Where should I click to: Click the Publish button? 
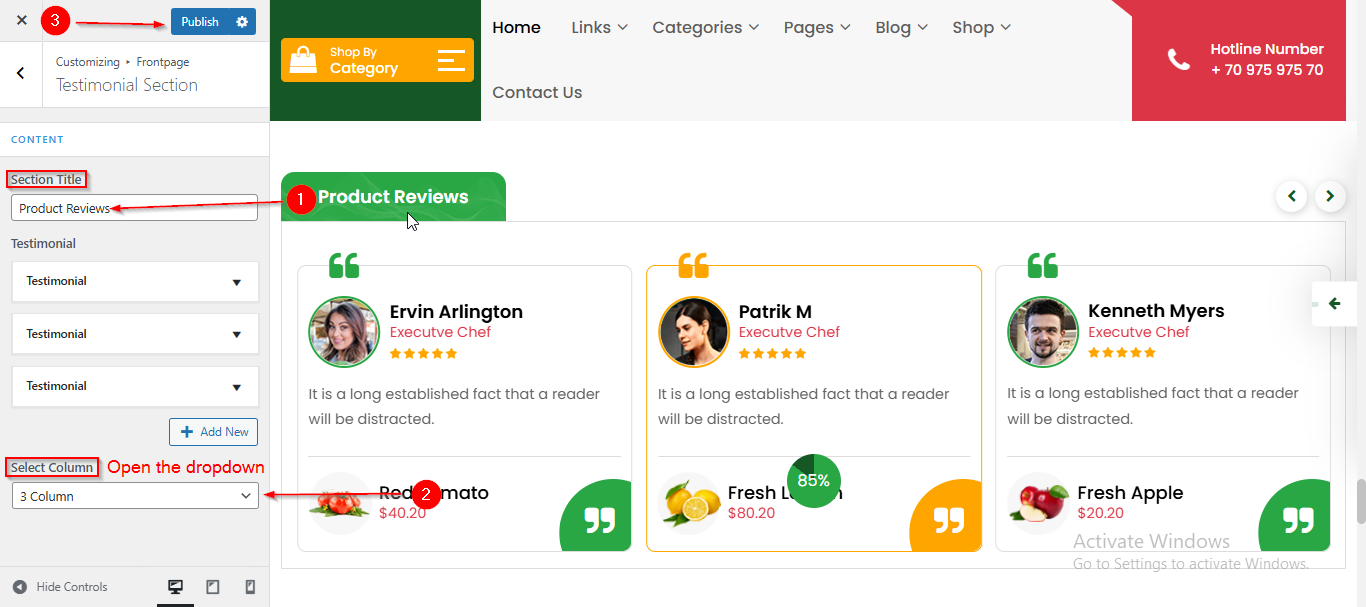pos(200,21)
